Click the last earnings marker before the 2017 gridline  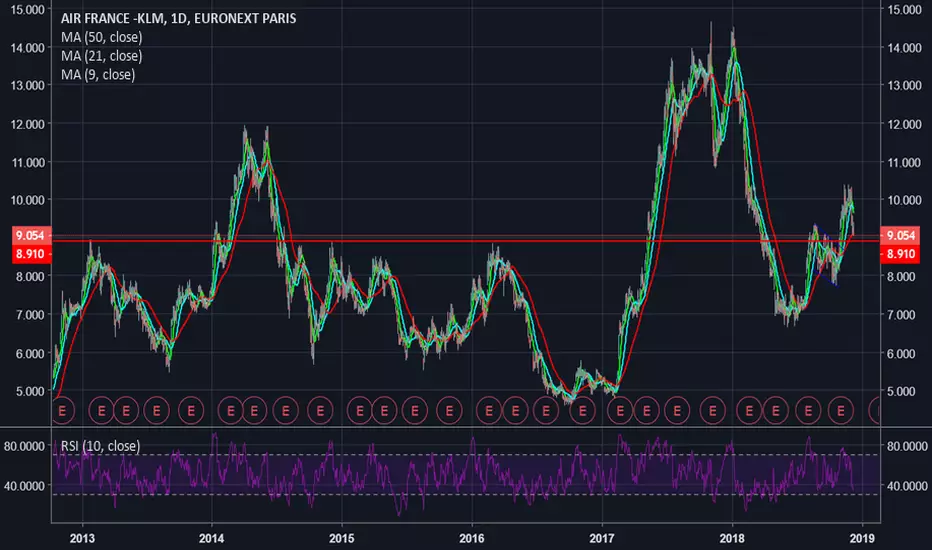click(582, 410)
